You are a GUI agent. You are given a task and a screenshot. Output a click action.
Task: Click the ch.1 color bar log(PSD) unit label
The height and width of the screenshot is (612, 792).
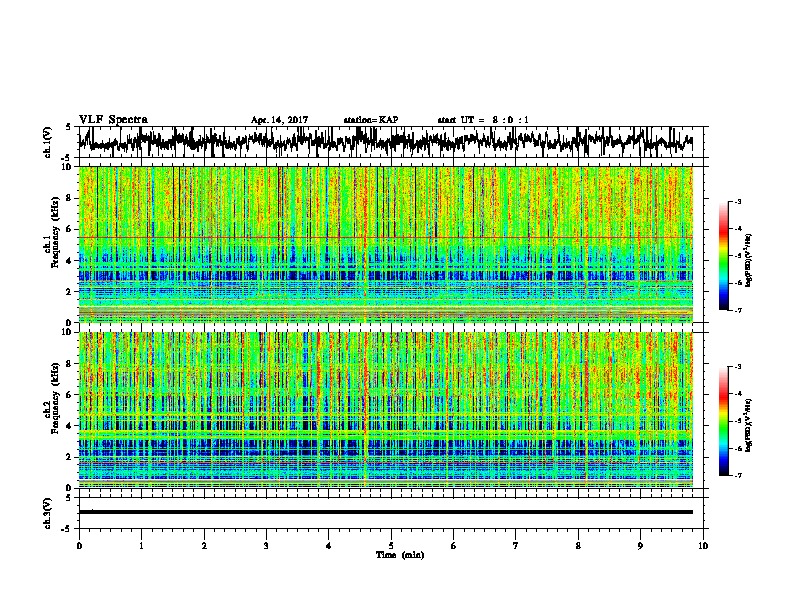pos(749,260)
